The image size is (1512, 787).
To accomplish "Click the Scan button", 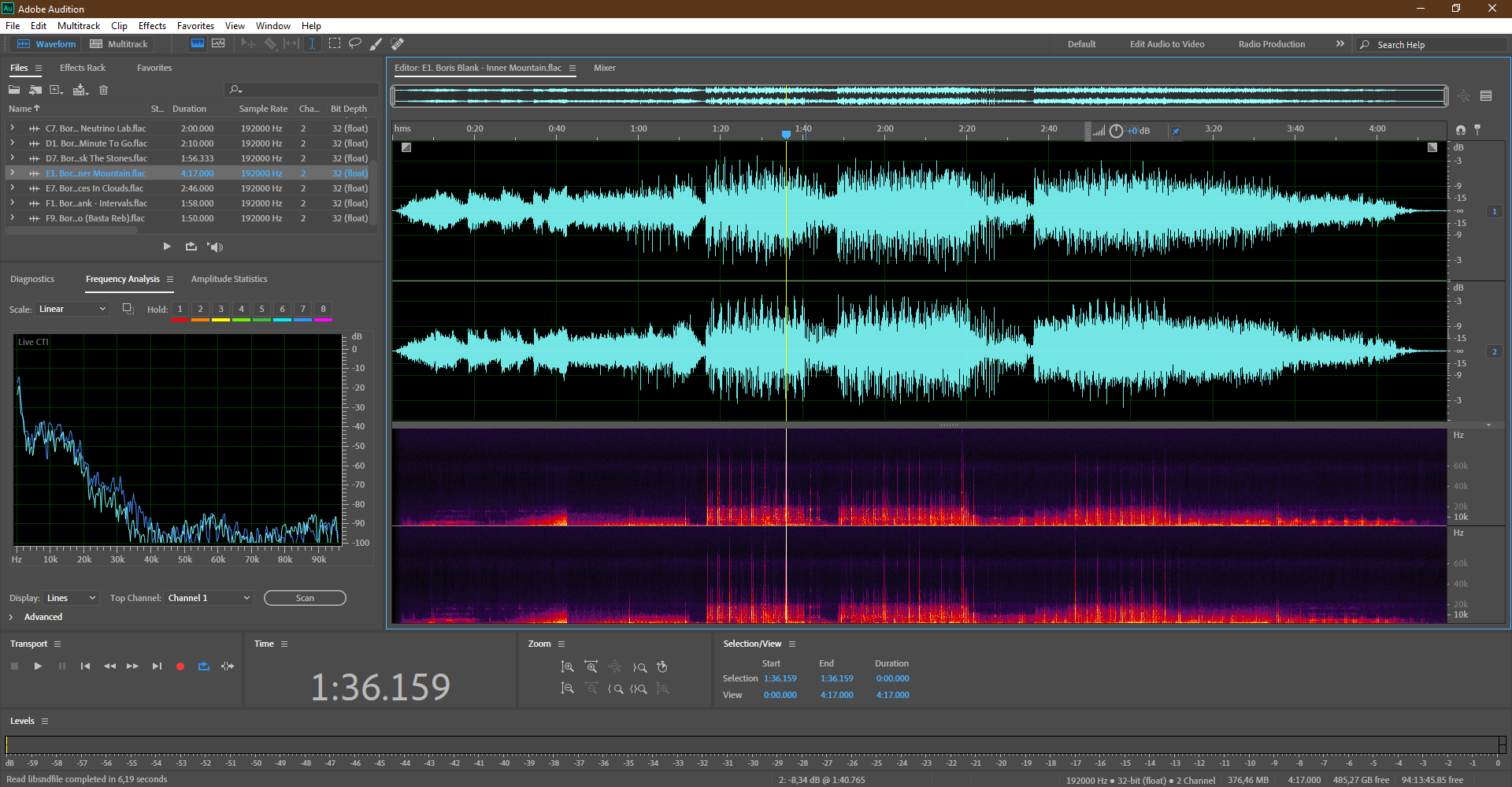I will [305, 598].
